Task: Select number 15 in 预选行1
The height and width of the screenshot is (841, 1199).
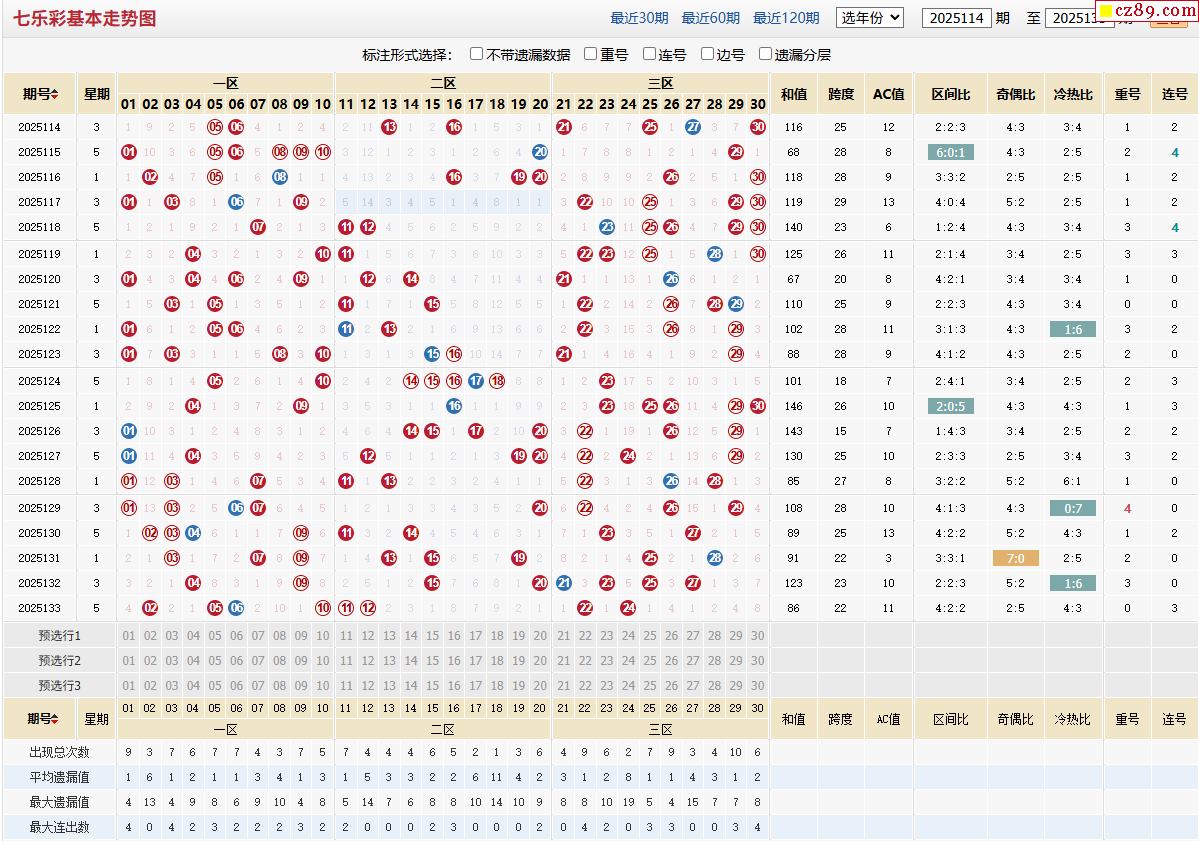Action: click(432, 636)
